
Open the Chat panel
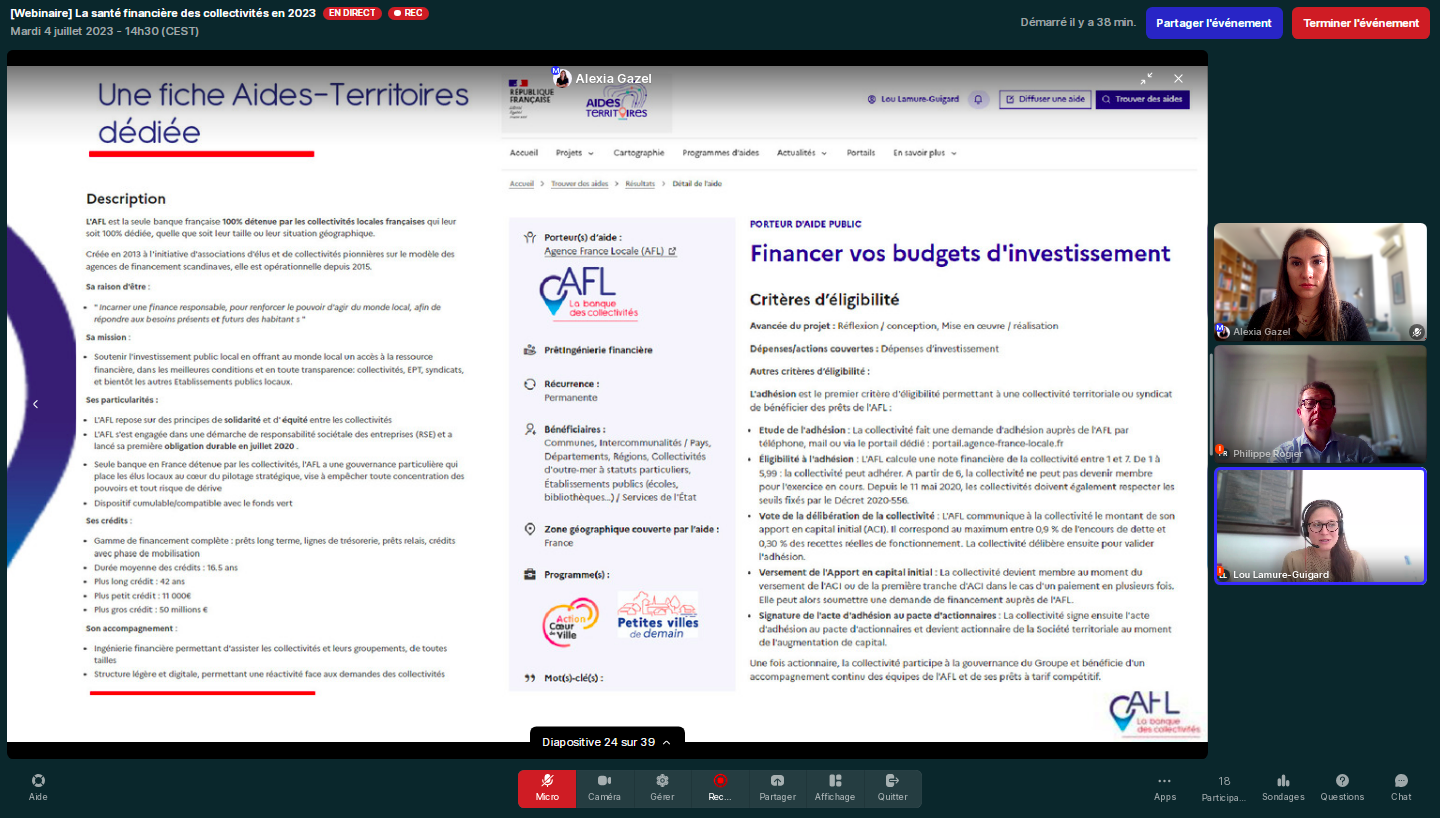click(x=1401, y=788)
